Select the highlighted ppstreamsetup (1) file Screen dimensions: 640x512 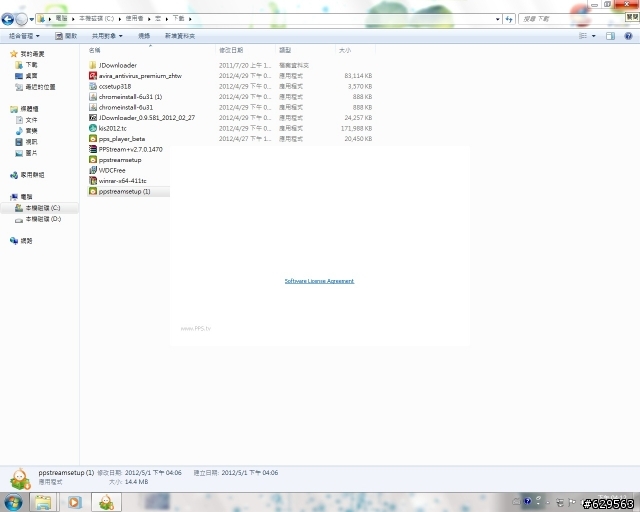pyautogui.click(x=128, y=191)
